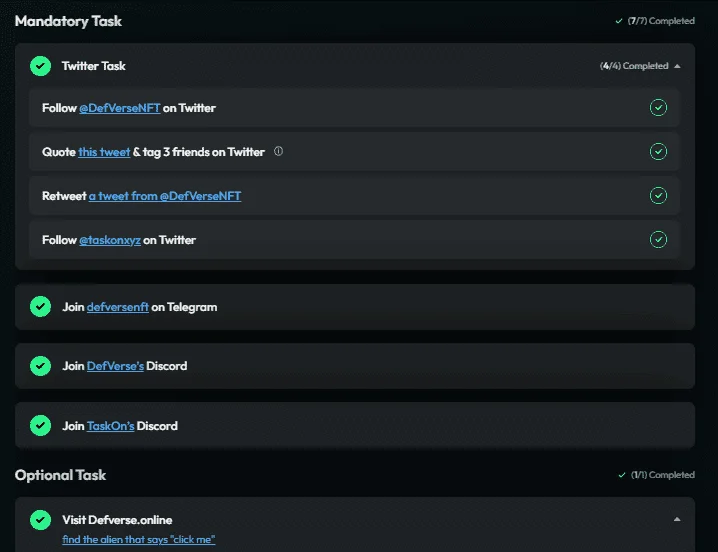The width and height of the screenshot is (718, 552).
Task: Click the 'Twitter Task' title text
Action: [x=94, y=66]
